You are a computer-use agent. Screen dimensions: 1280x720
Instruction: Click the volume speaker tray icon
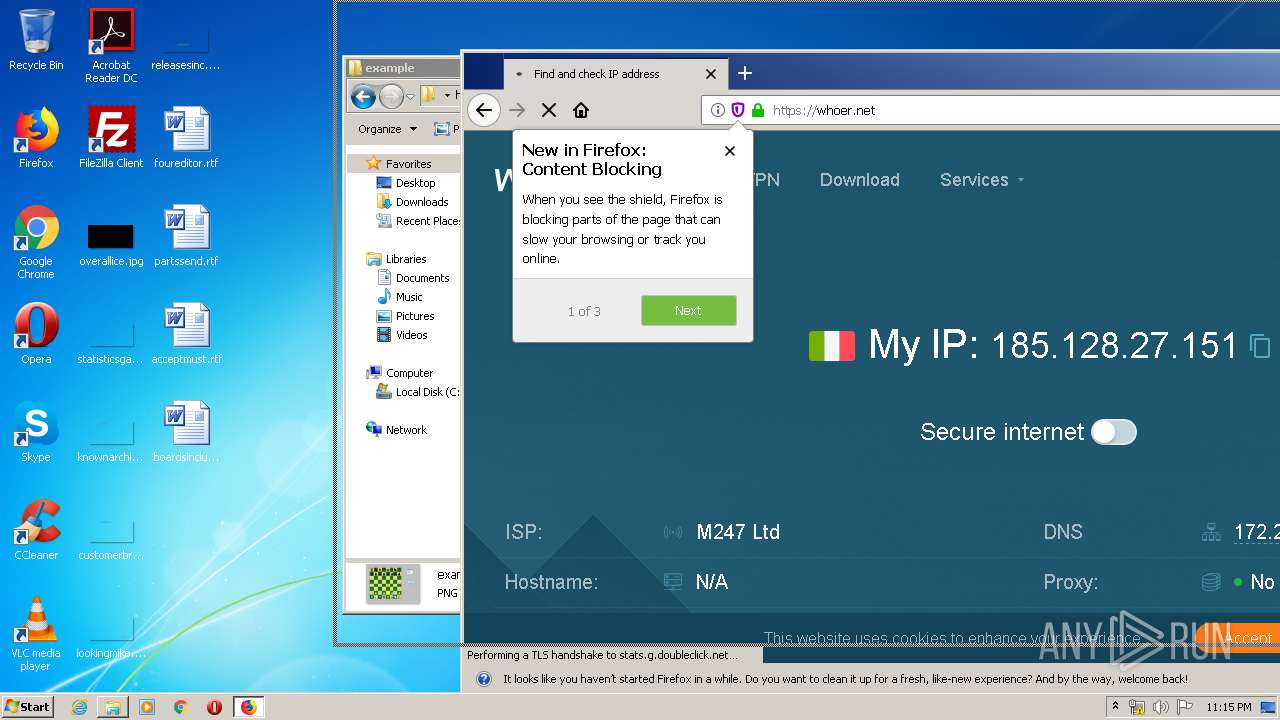1159,707
